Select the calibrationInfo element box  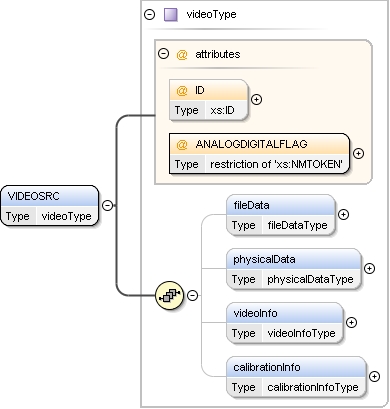pyautogui.click(x=296, y=377)
